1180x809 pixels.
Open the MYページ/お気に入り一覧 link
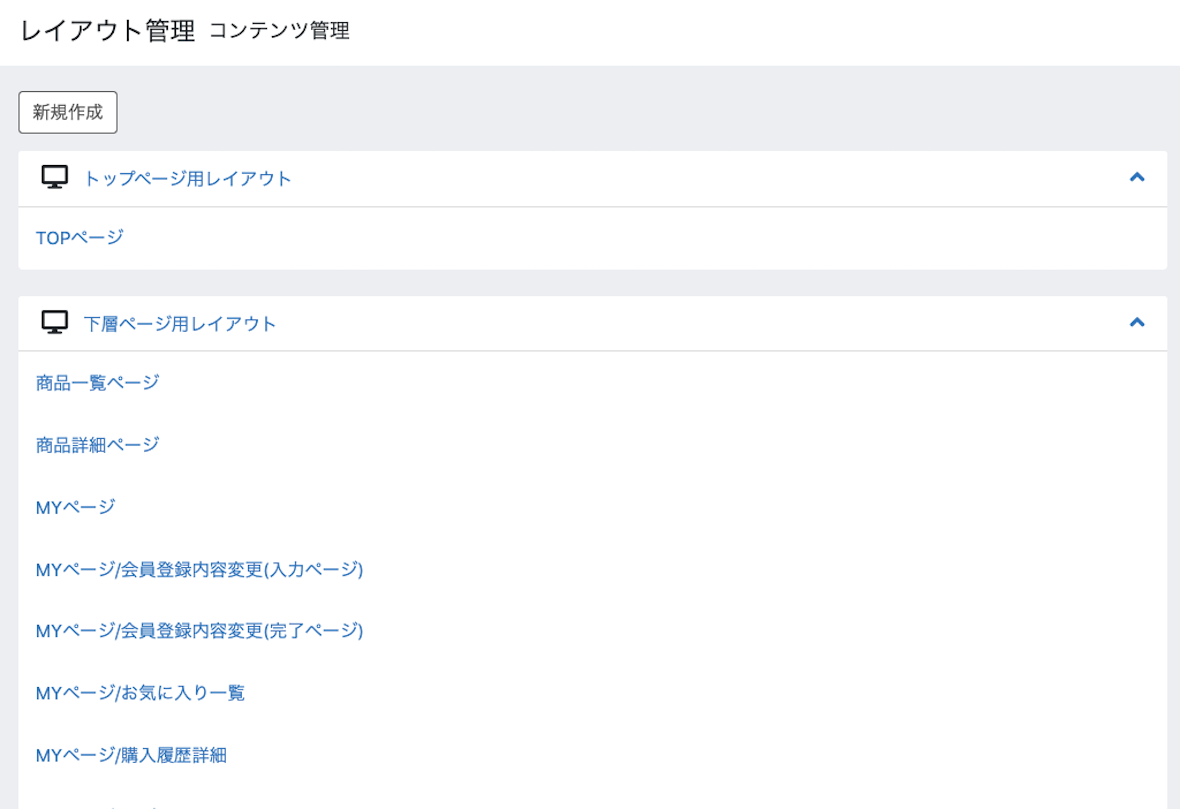tap(141, 693)
